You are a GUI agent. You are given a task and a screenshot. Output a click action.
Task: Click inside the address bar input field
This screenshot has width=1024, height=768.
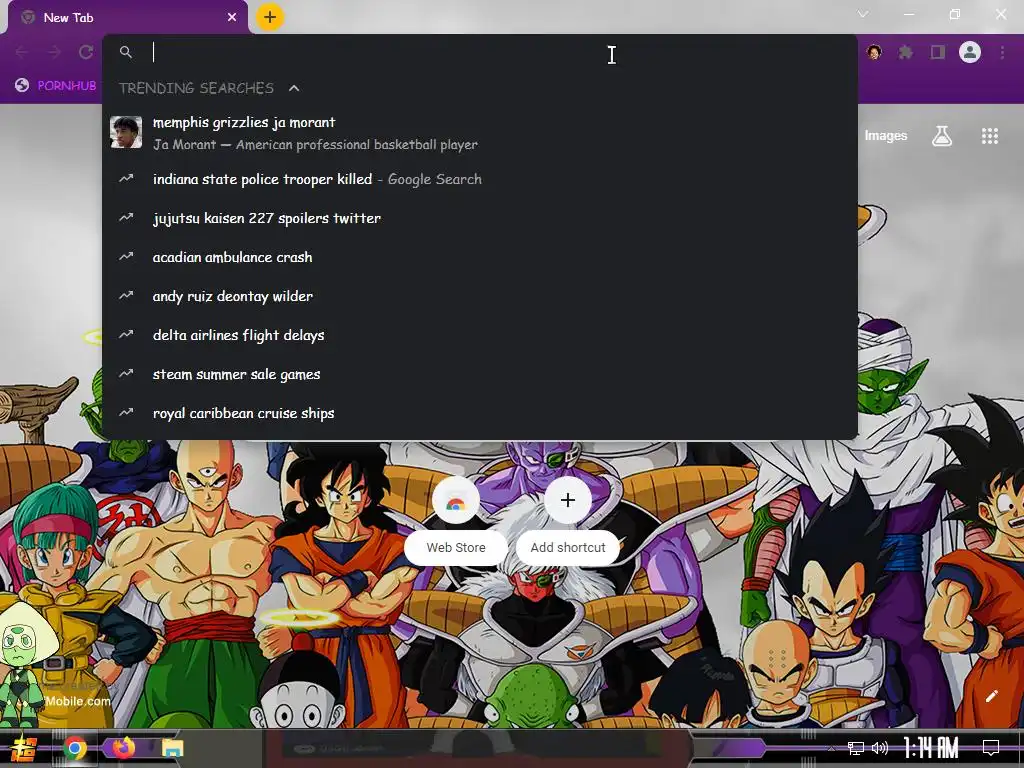[479, 52]
